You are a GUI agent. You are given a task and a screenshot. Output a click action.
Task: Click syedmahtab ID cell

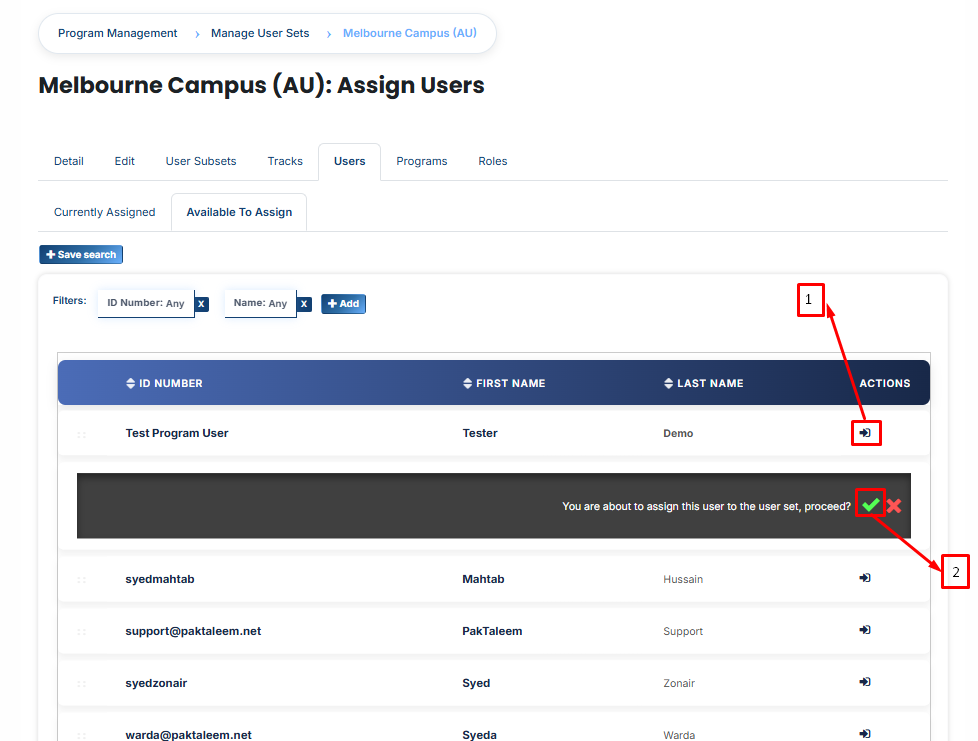[x=160, y=579]
